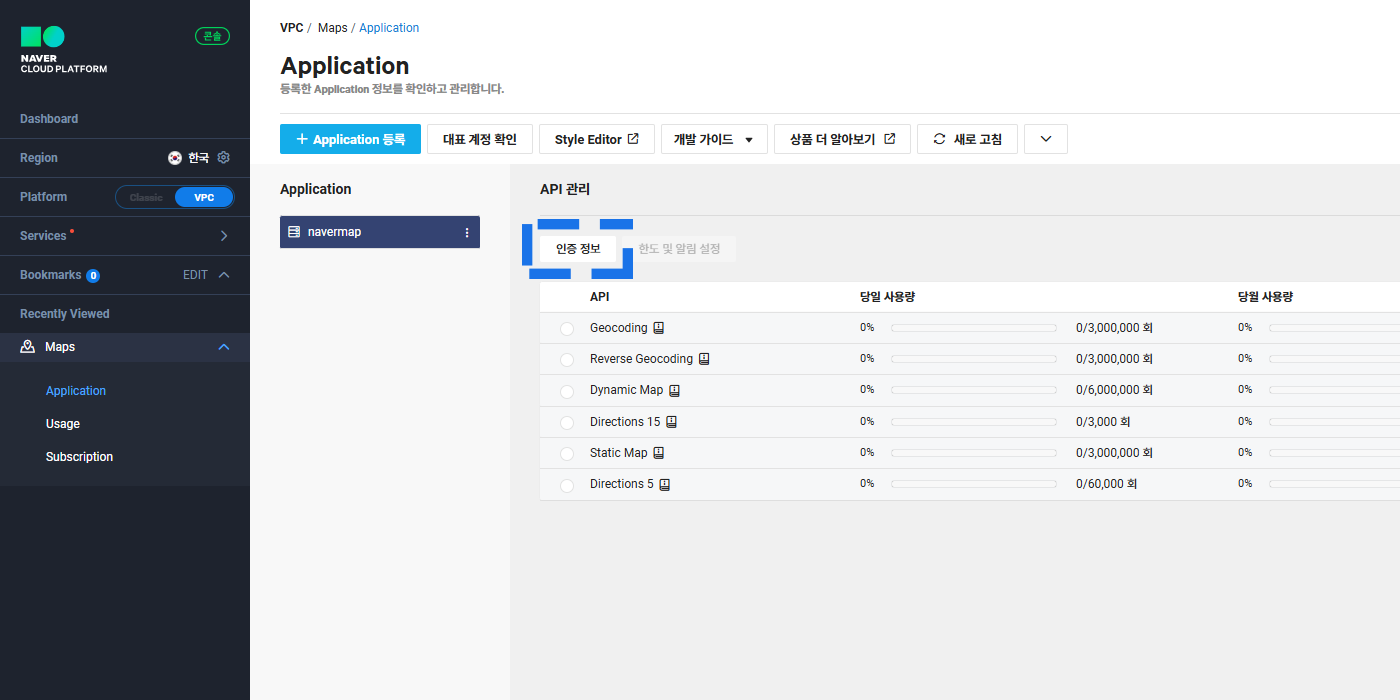Click the 당일 사용량 column header
Viewport: 1400px width, 700px height.
pyautogui.click(x=888, y=297)
